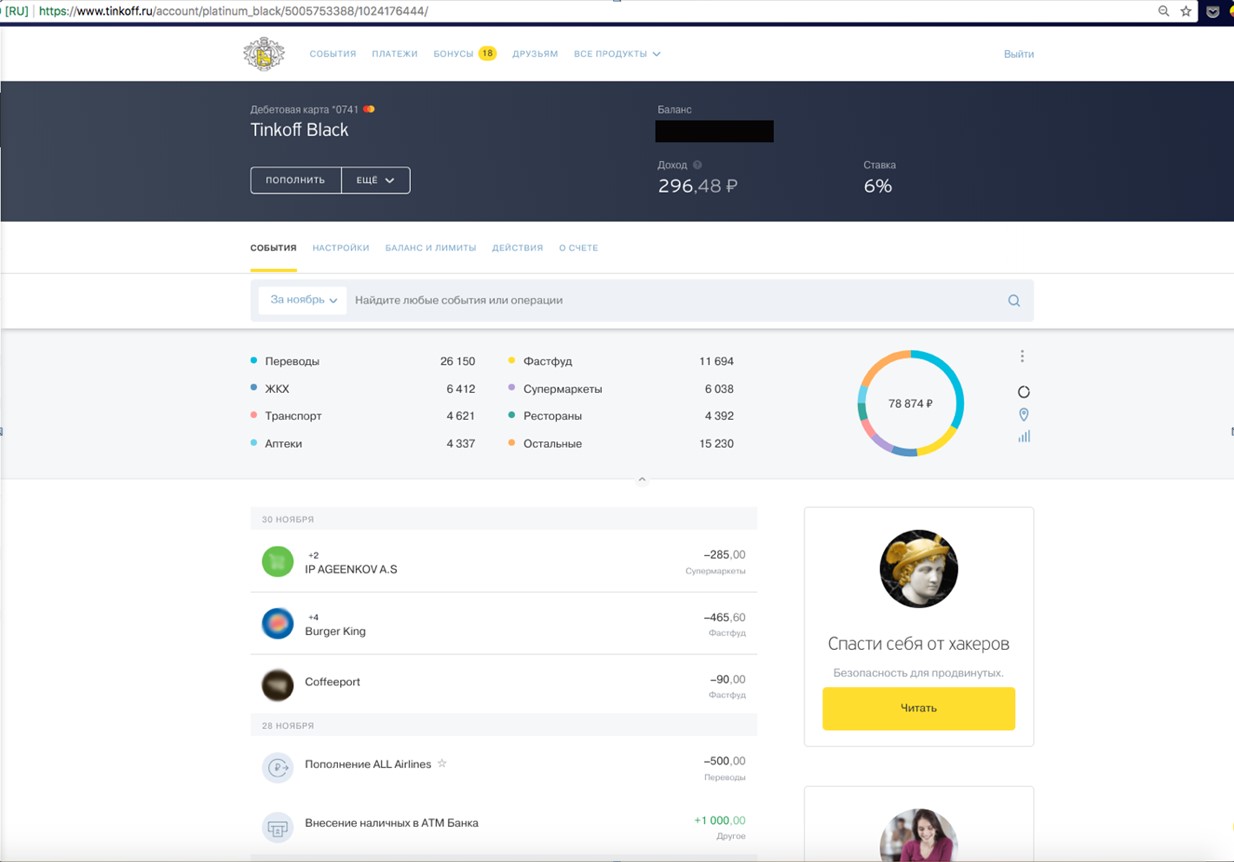The height and width of the screenshot is (862, 1234).
Task: Open the IP AGEENKOV A.S transaction
Action: pos(504,561)
